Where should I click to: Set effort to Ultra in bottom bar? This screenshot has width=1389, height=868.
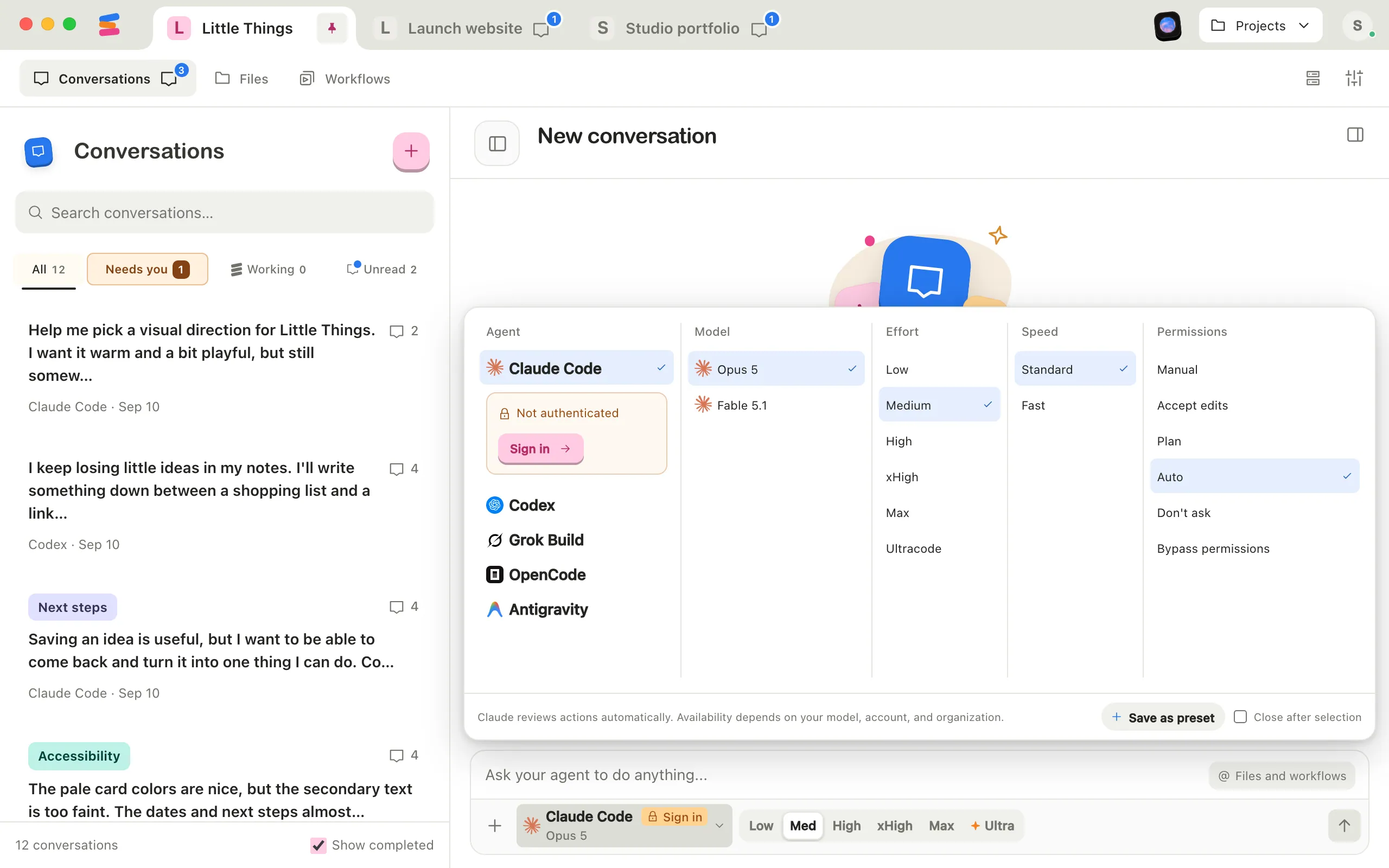tap(992, 826)
